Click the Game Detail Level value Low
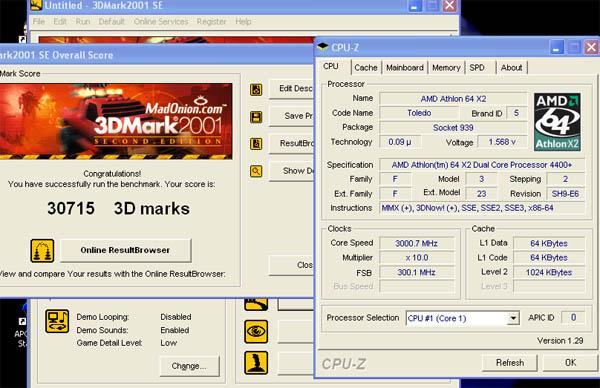 tap(168, 343)
